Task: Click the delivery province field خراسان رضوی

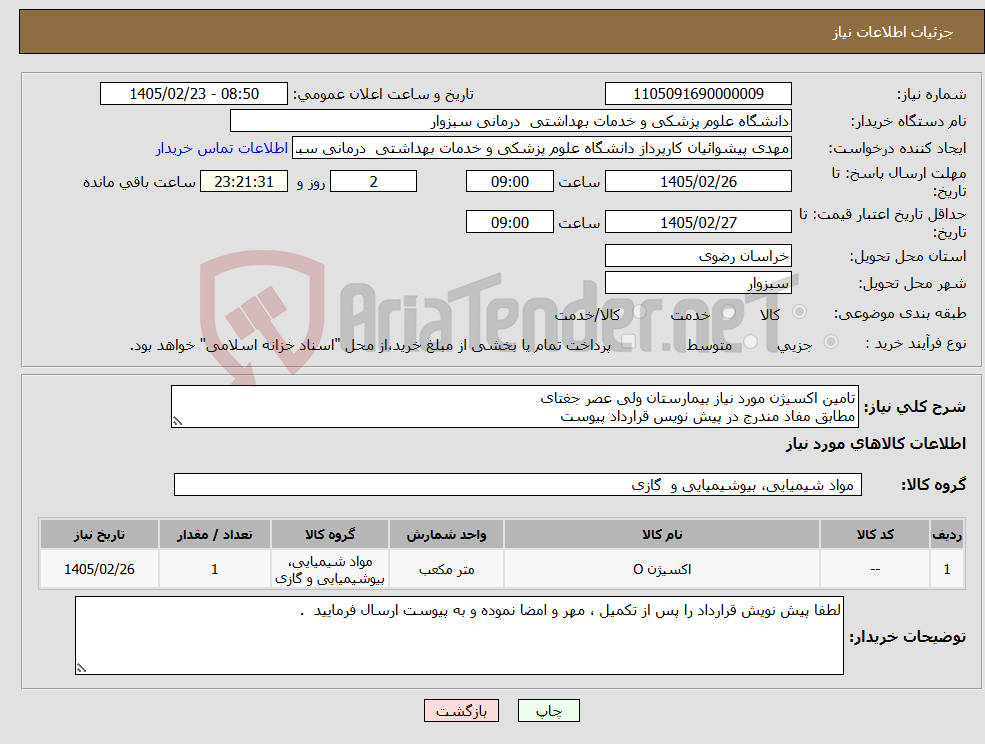Action: [698, 256]
